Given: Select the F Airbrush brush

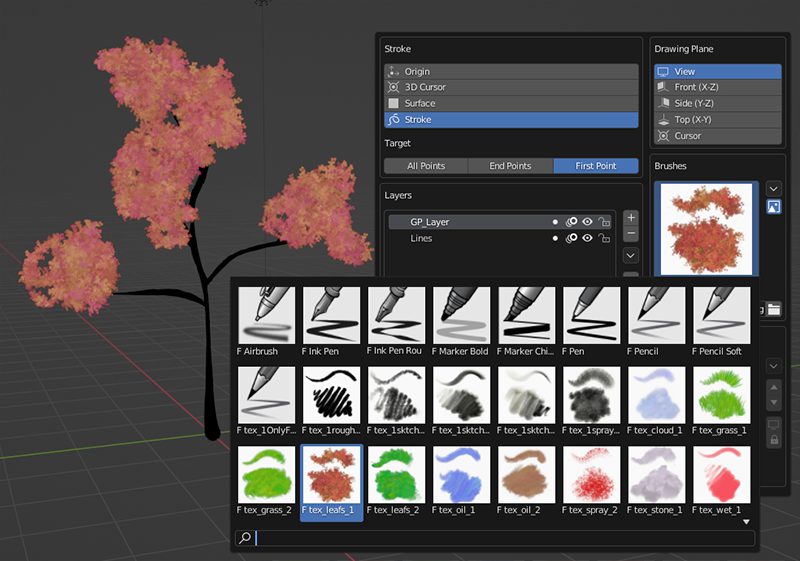Looking at the screenshot, I should 267,315.
